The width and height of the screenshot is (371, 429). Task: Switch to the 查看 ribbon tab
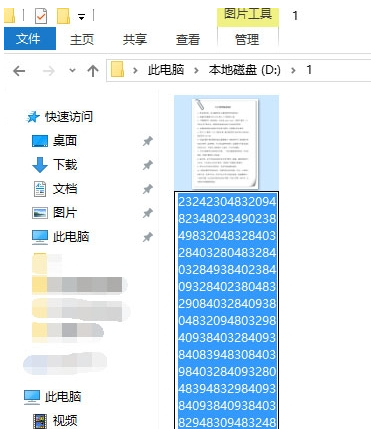pos(188,39)
